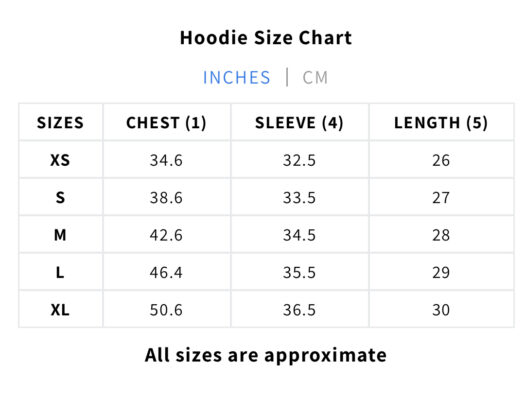Select the SIZES column header

[60, 123]
